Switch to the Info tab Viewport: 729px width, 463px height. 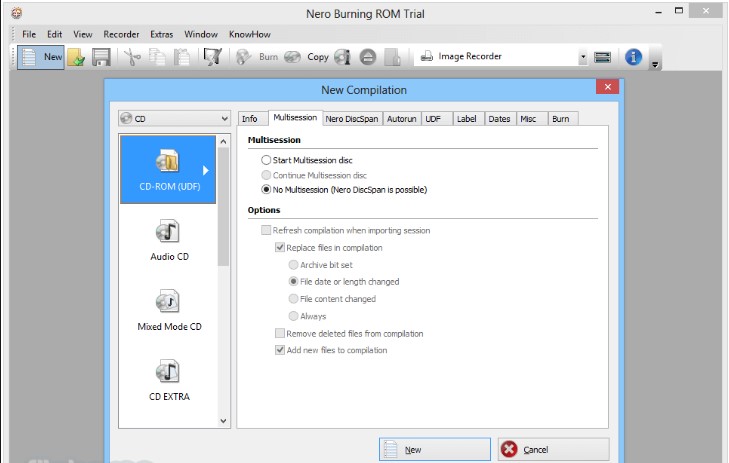(x=252, y=119)
